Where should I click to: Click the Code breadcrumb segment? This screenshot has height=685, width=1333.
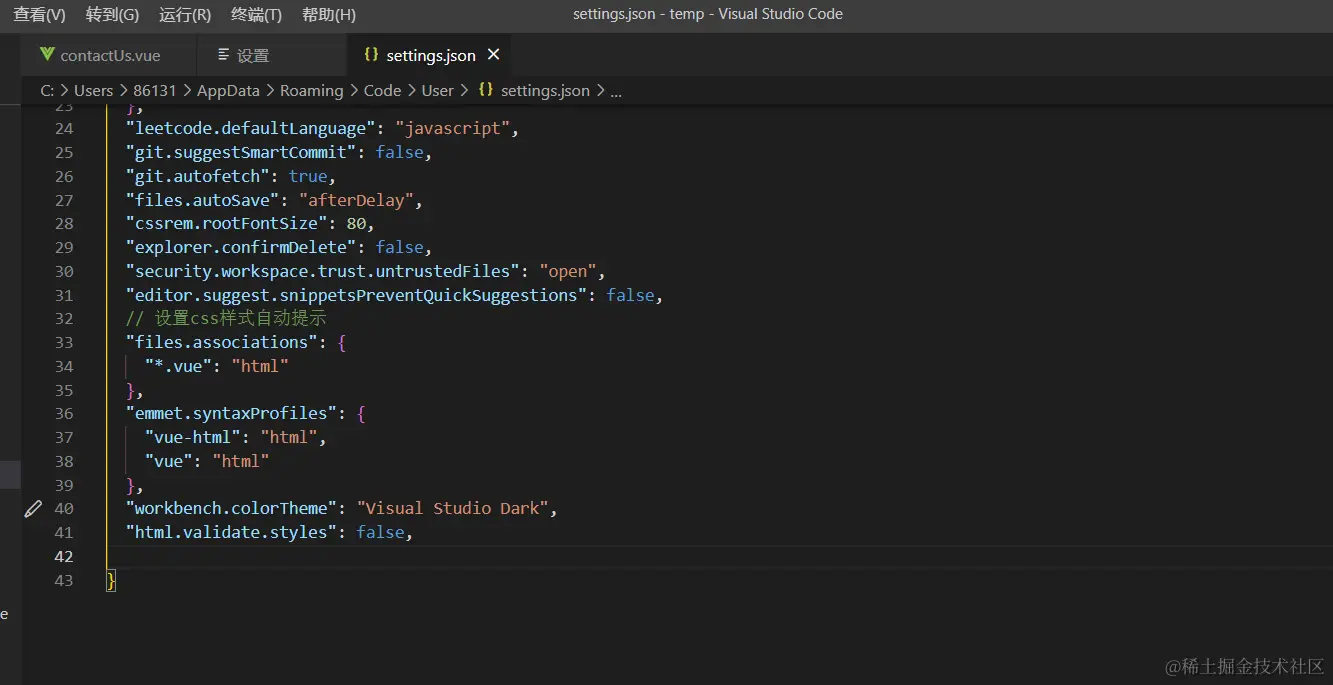pos(382,90)
